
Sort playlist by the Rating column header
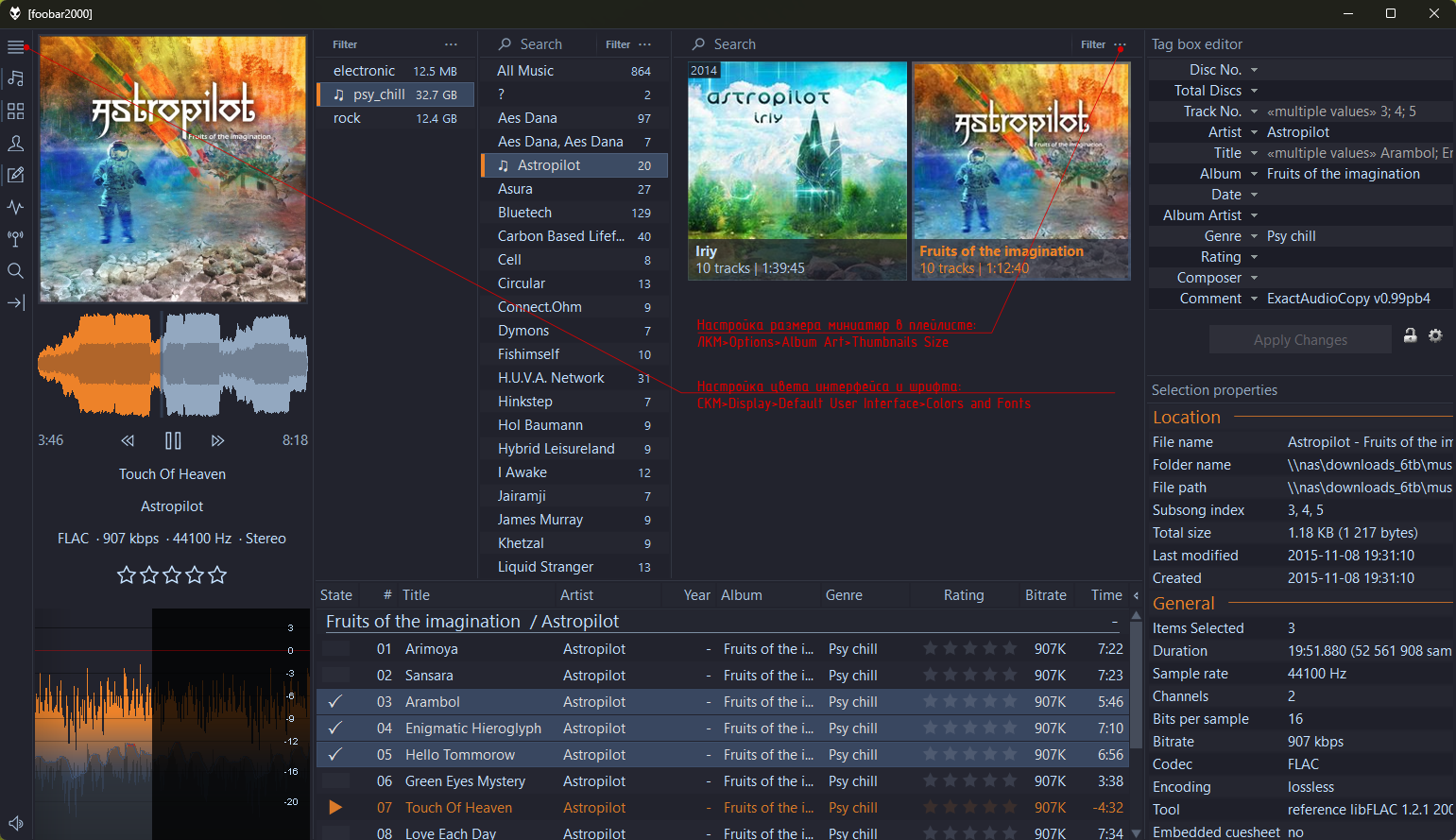(964, 595)
